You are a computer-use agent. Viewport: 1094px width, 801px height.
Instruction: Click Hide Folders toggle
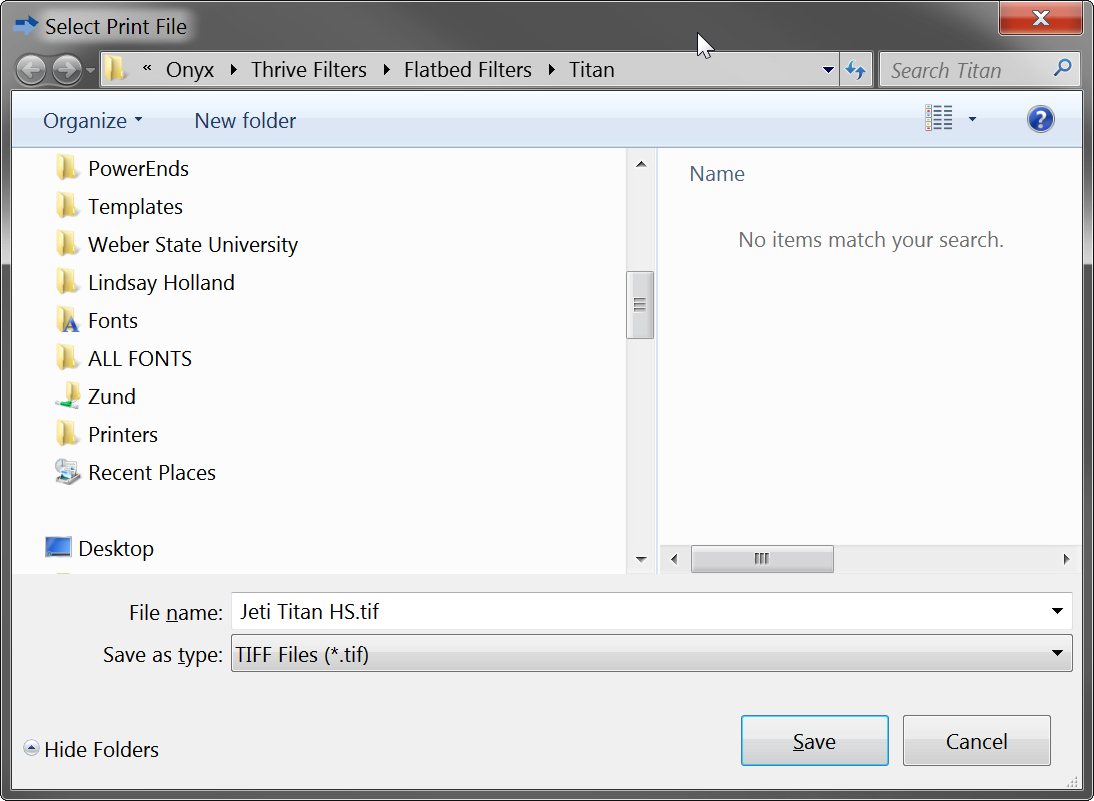91,749
